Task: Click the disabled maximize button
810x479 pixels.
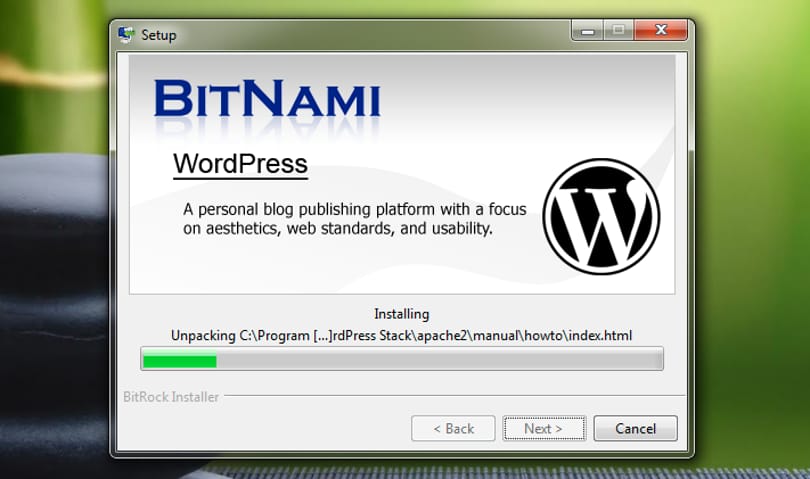Action: coord(618,30)
